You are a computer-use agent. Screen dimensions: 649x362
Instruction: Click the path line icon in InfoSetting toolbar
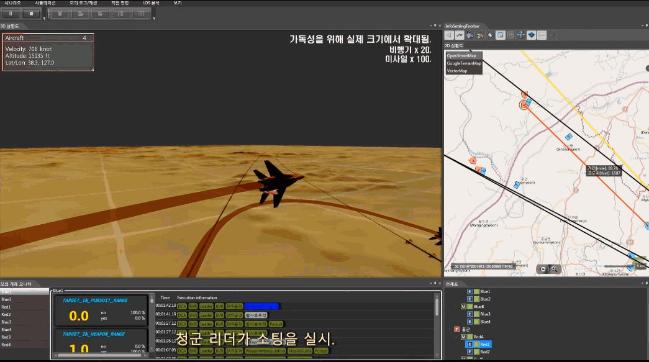click(x=459, y=36)
